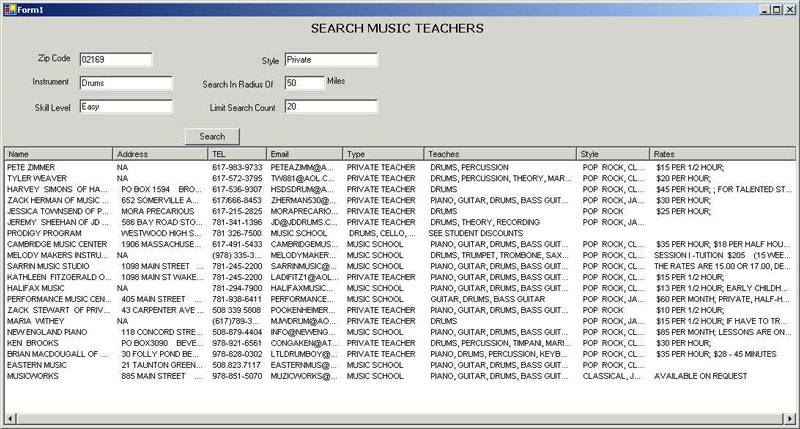Viewport: 800px width, 429px height.
Task: Click the Rates column header
Action: (722, 154)
